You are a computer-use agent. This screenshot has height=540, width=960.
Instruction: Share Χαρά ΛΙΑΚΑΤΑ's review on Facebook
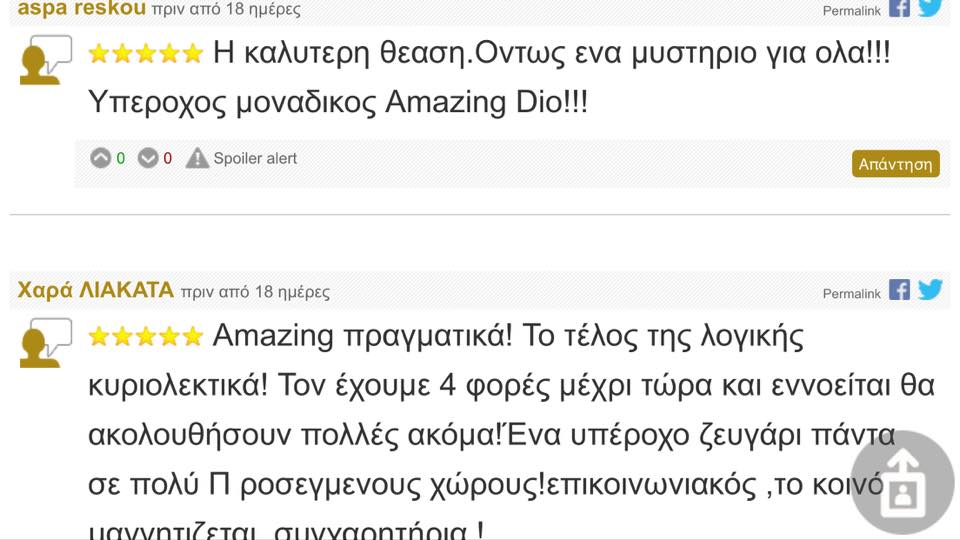pos(899,290)
